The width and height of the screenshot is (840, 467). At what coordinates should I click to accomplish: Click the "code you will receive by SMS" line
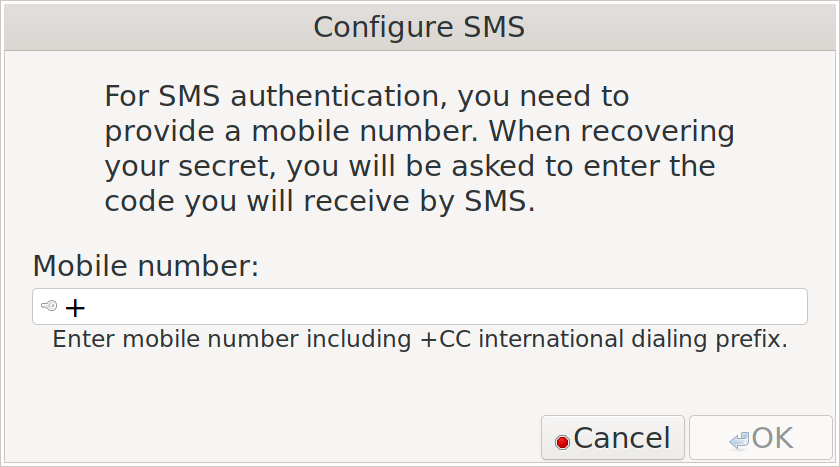pos(320,200)
